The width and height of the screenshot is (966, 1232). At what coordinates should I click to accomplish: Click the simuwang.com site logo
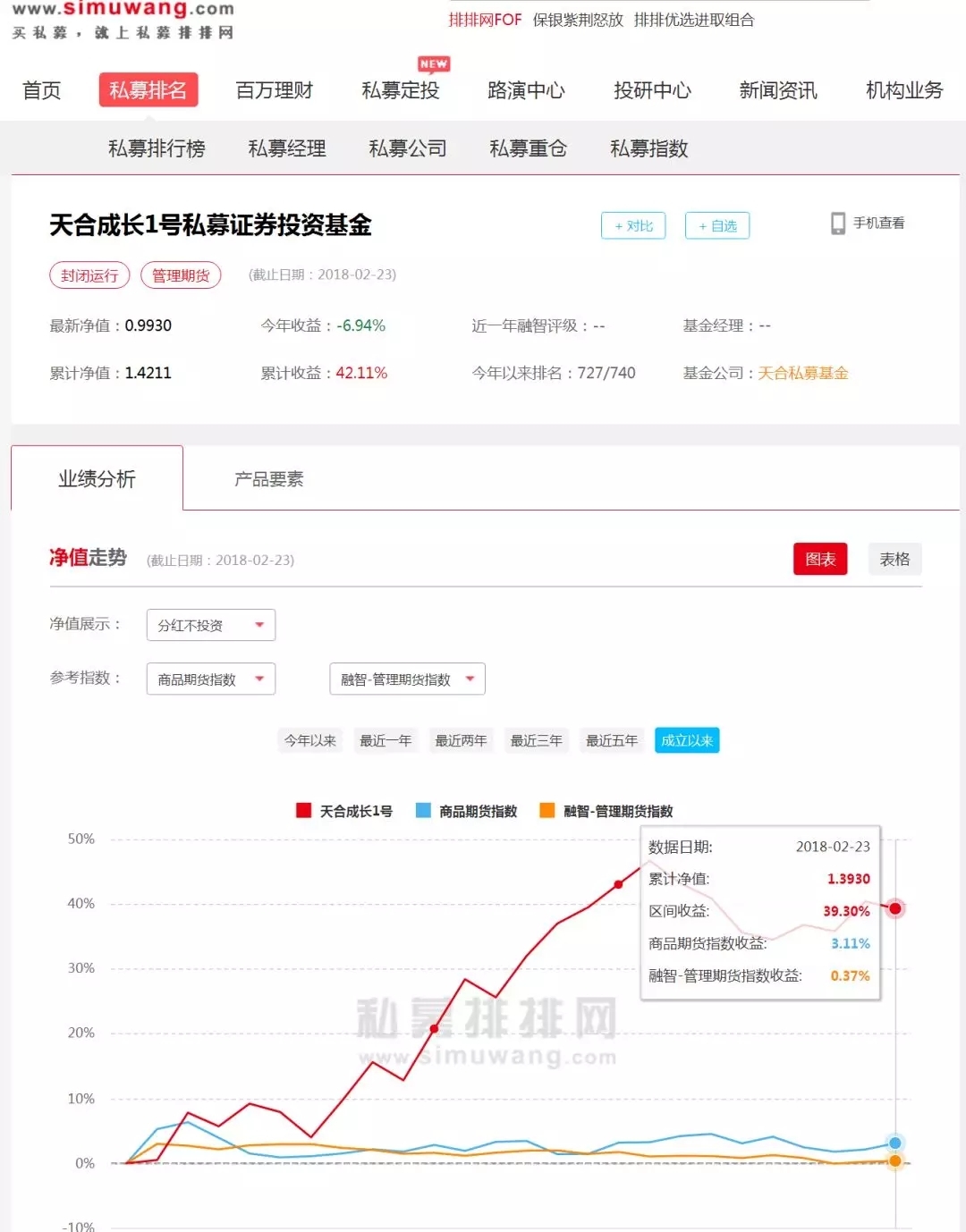(x=123, y=20)
